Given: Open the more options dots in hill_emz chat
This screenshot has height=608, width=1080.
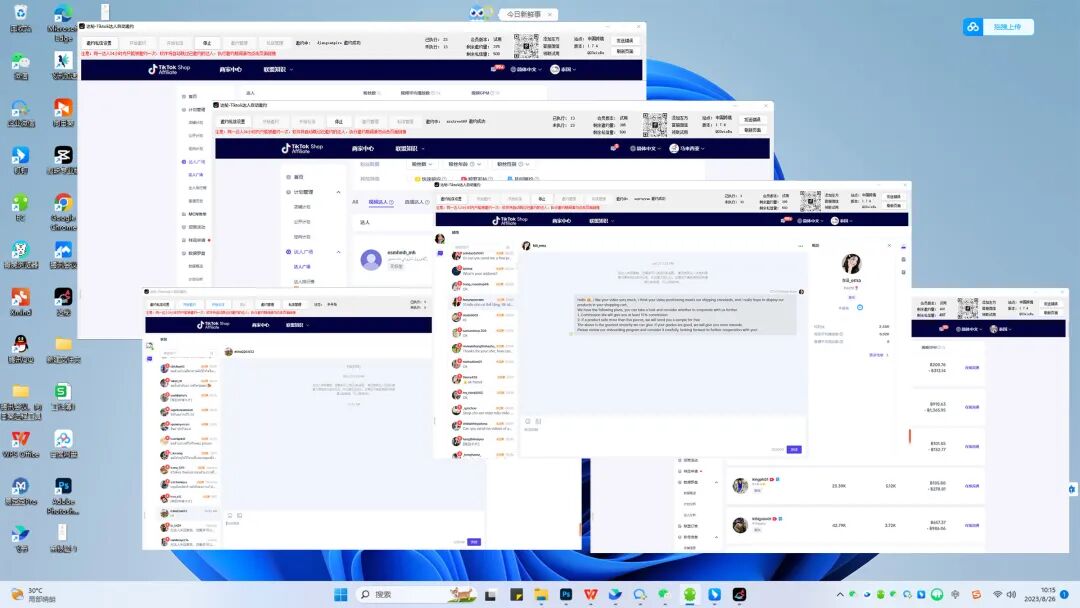Looking at the screenshot, I should 800,246.
